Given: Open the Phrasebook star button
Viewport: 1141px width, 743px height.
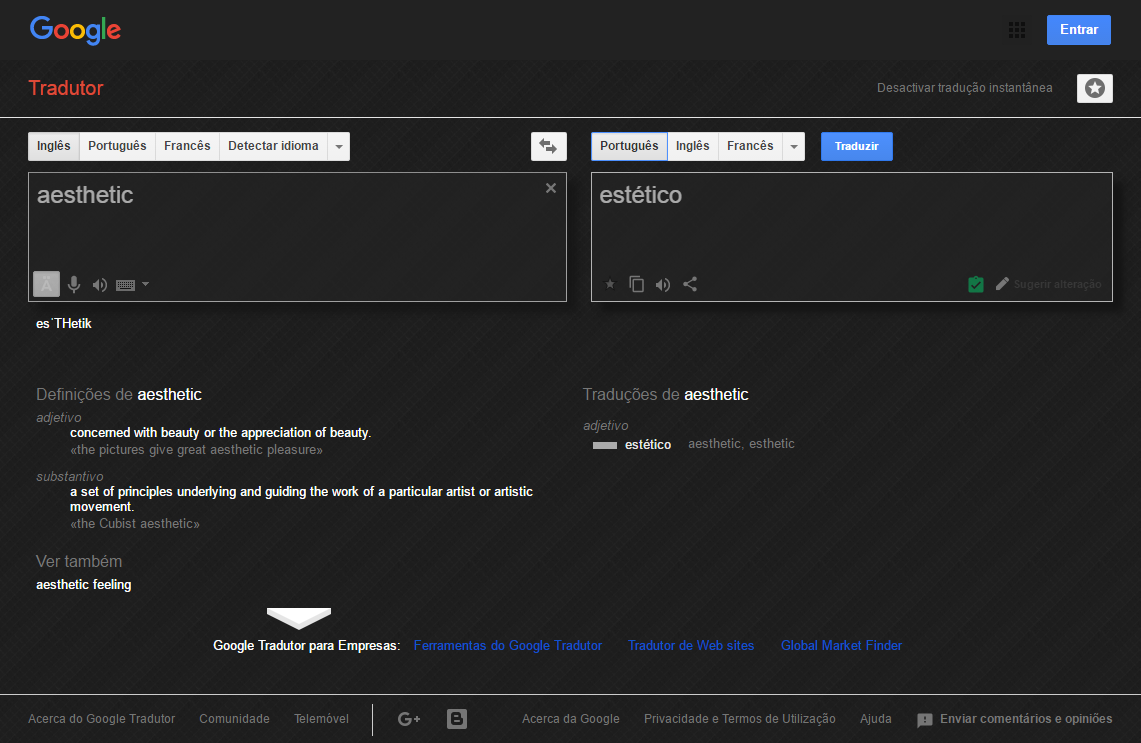Looking at the screenshot, I should (1094, 88).
